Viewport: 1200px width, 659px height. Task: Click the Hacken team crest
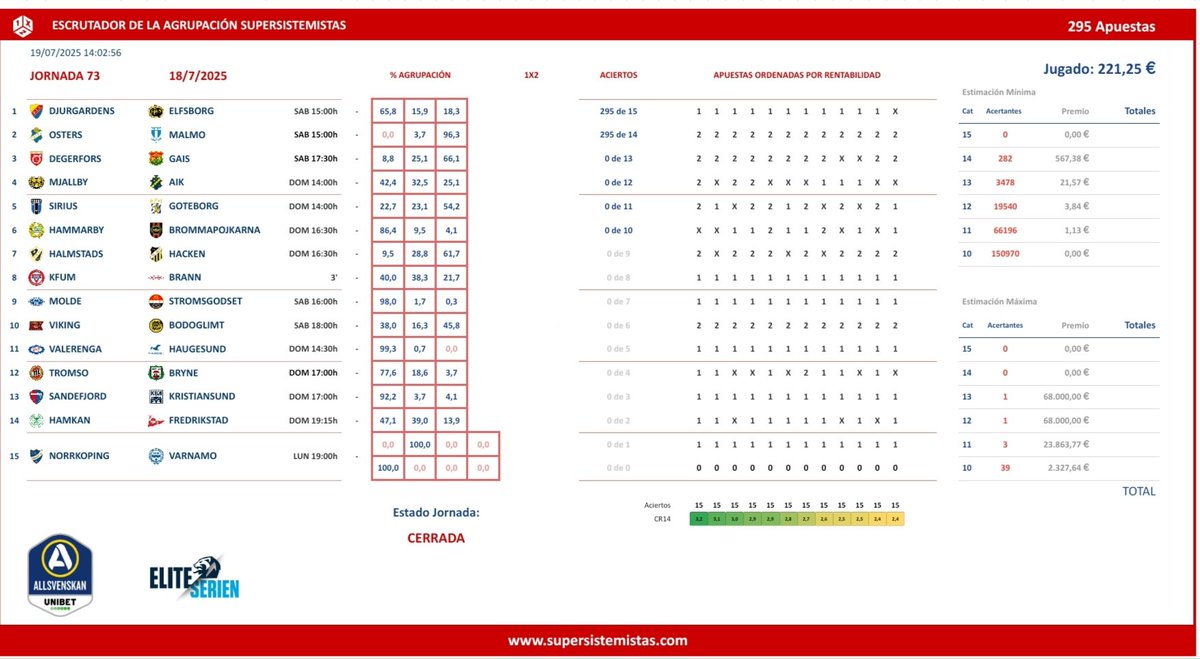(156, 254)
